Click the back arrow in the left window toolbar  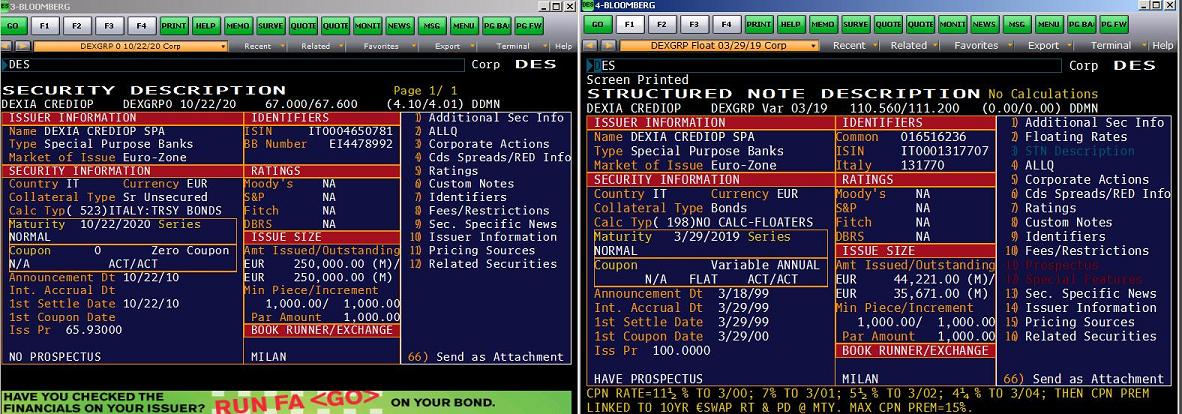pos(10,46)
